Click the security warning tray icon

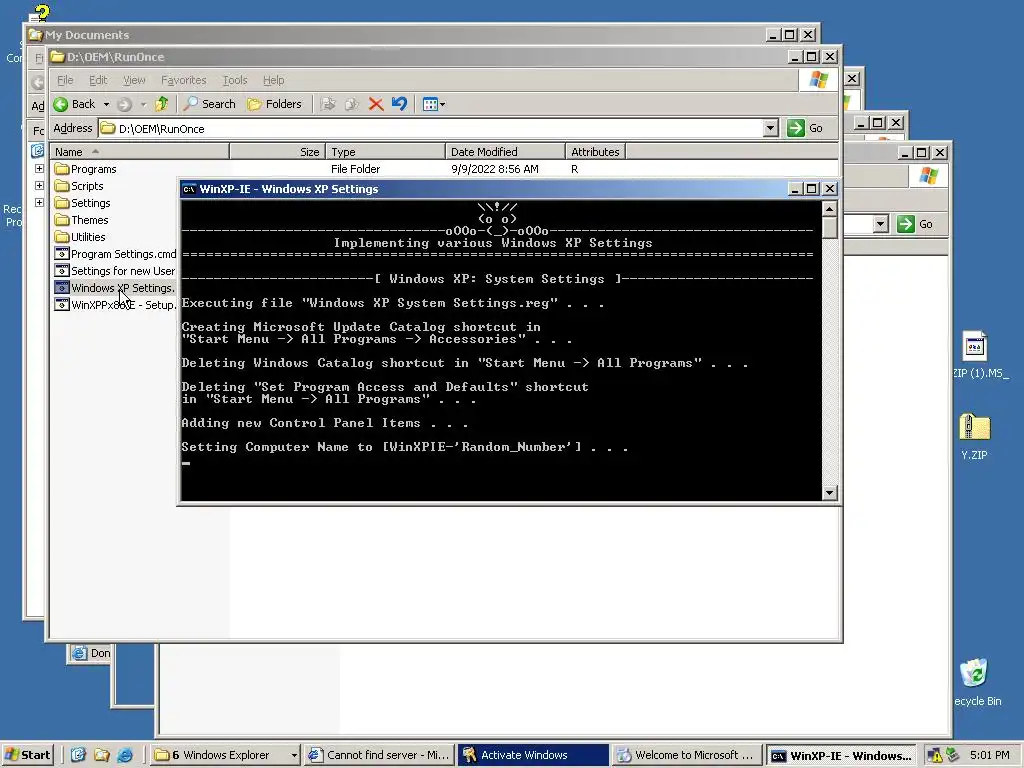[935, 756]
